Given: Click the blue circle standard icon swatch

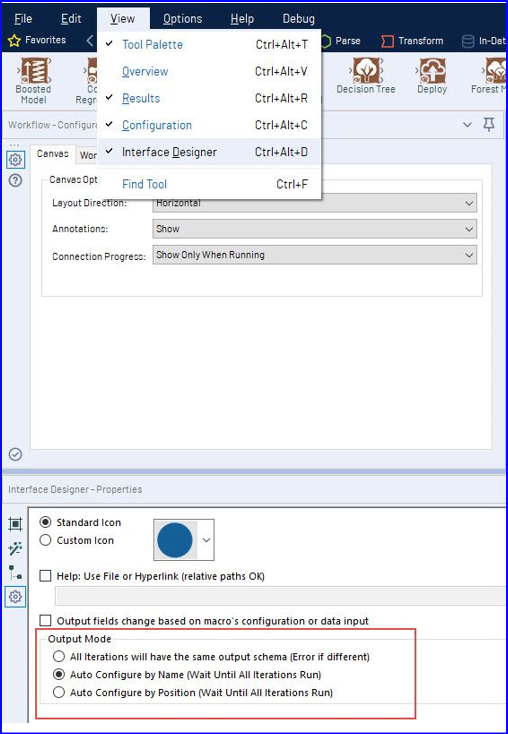Looking at the screenshot, I should (x=175, y=540).
